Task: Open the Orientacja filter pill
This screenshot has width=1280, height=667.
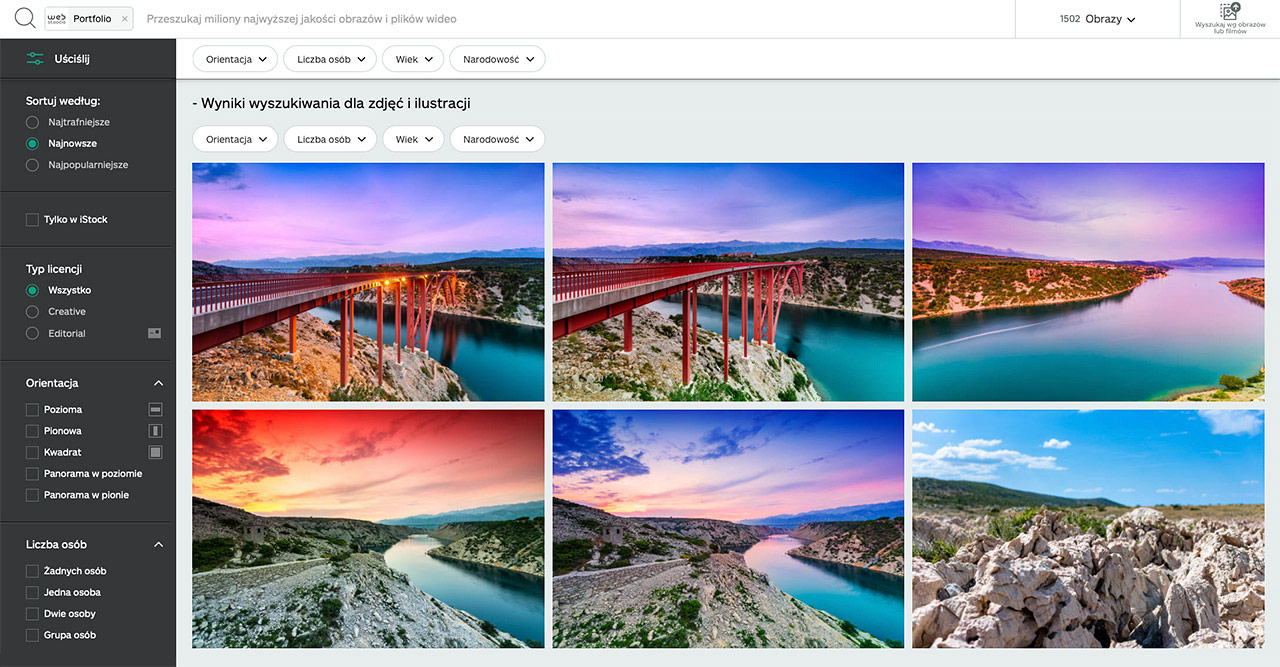Action: pos(234,59)
